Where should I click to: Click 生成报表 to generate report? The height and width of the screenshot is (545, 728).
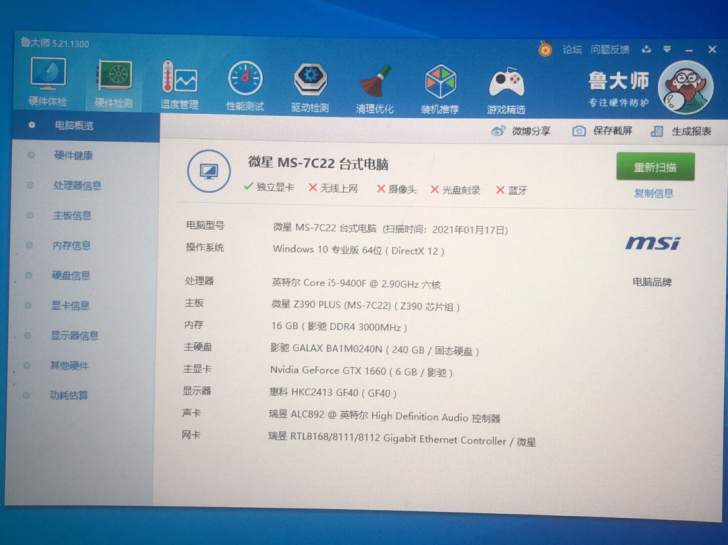(683, 131)
